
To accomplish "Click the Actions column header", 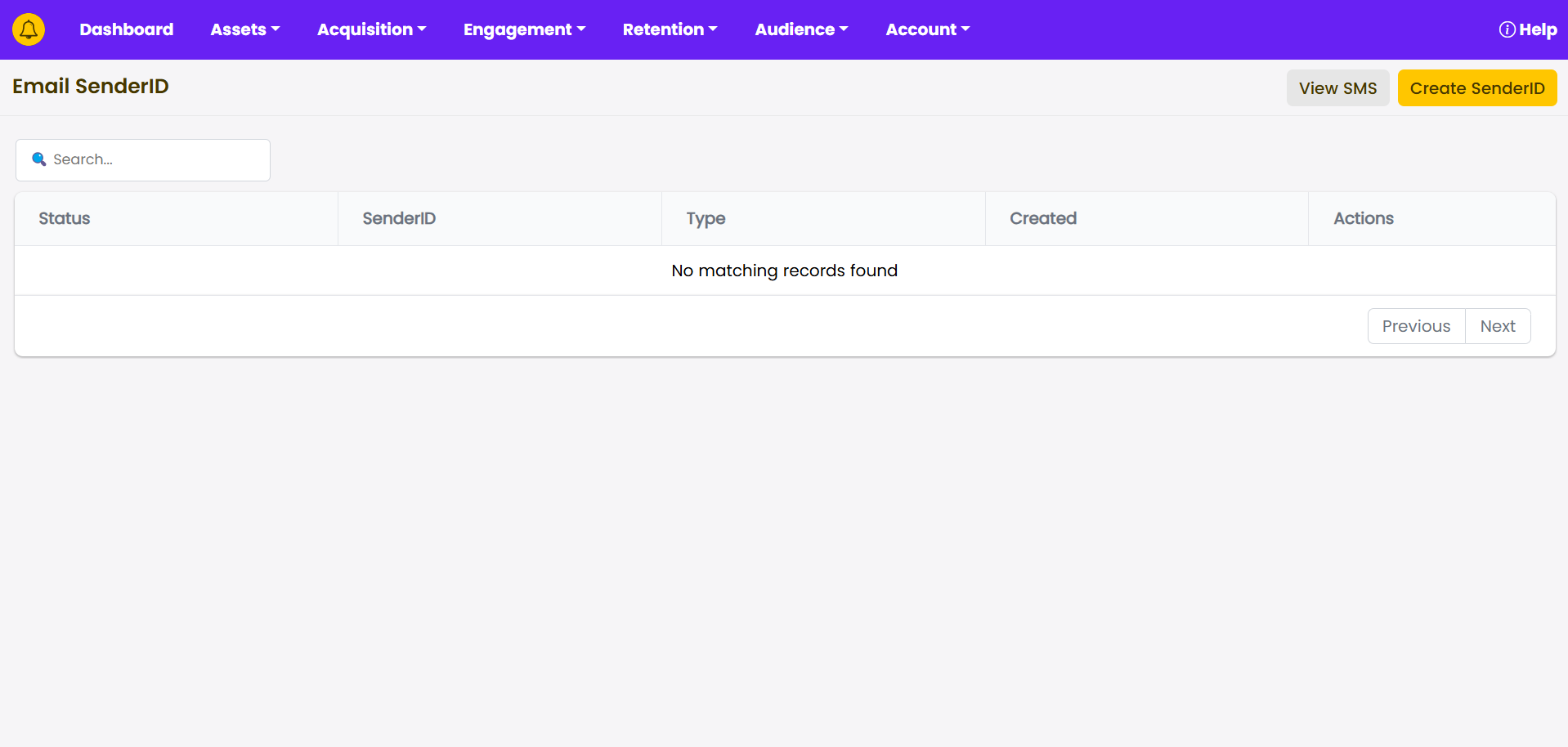I will (x=1363, y=218).
